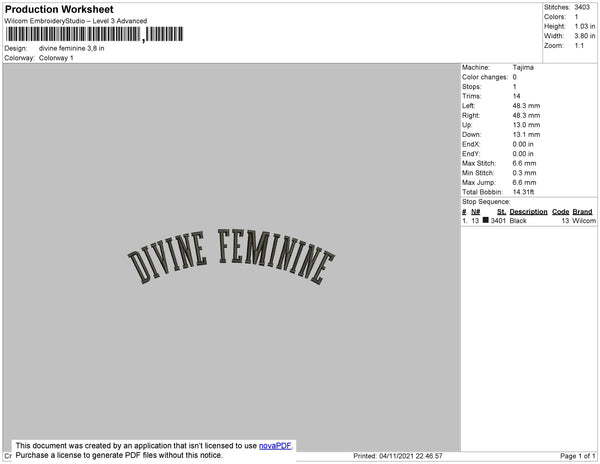Click the Trims value 14
This screenshot has height=464, width=600.
517,96
